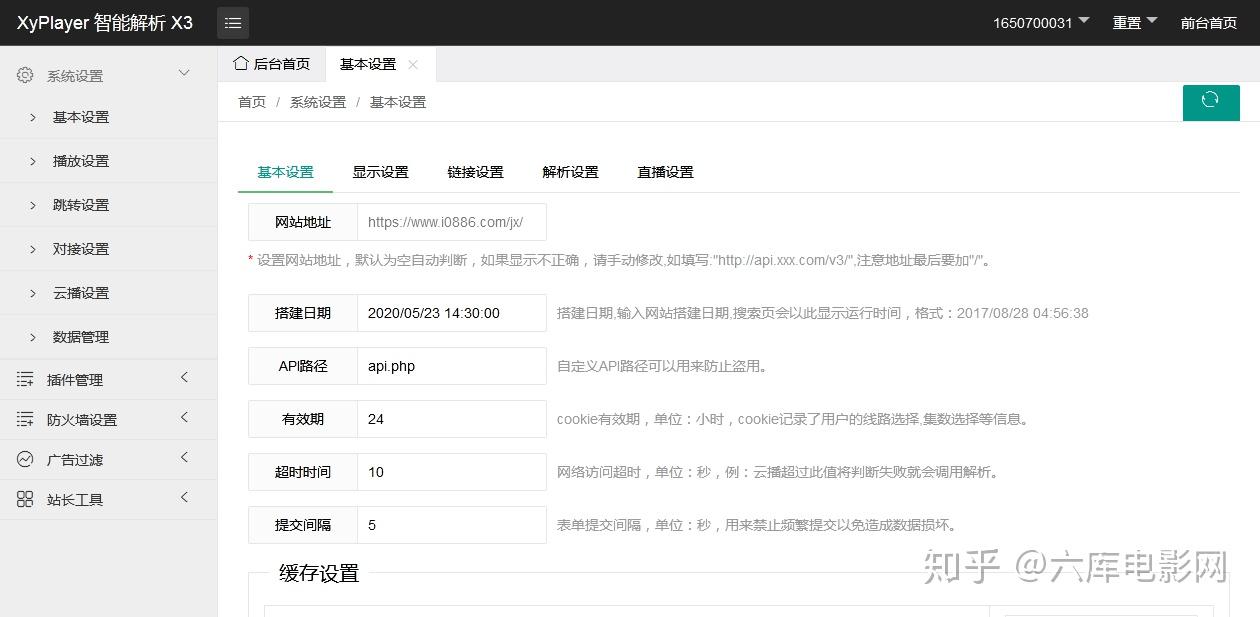Click the XyPlayer 智能解析 X3 logo
This screenshot has height=617, width=1260.
coord(105,23)
